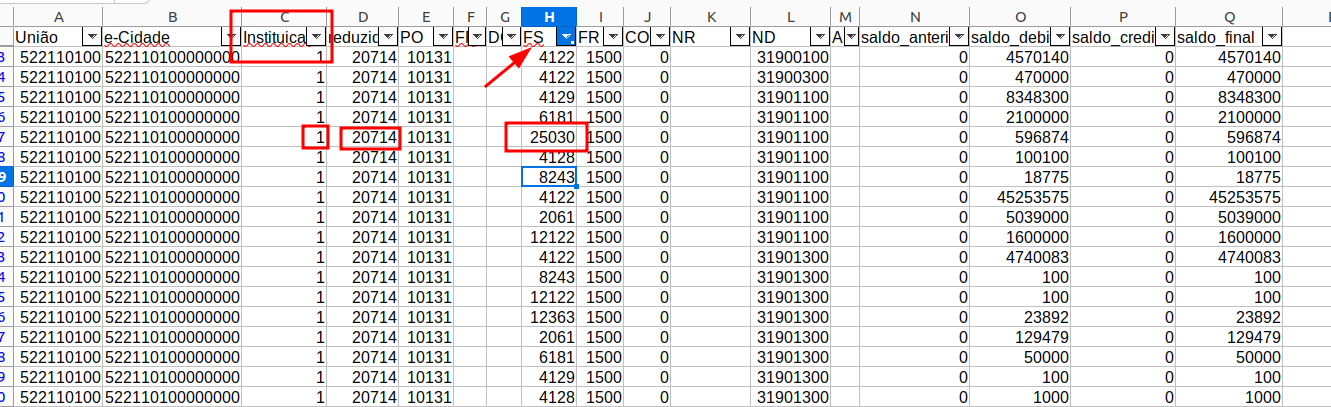The width and height of the screenshot is (1331, 407).
Task: Open the saldo_debito filter dropdown arrow
Action: (x=1059, y=37)
